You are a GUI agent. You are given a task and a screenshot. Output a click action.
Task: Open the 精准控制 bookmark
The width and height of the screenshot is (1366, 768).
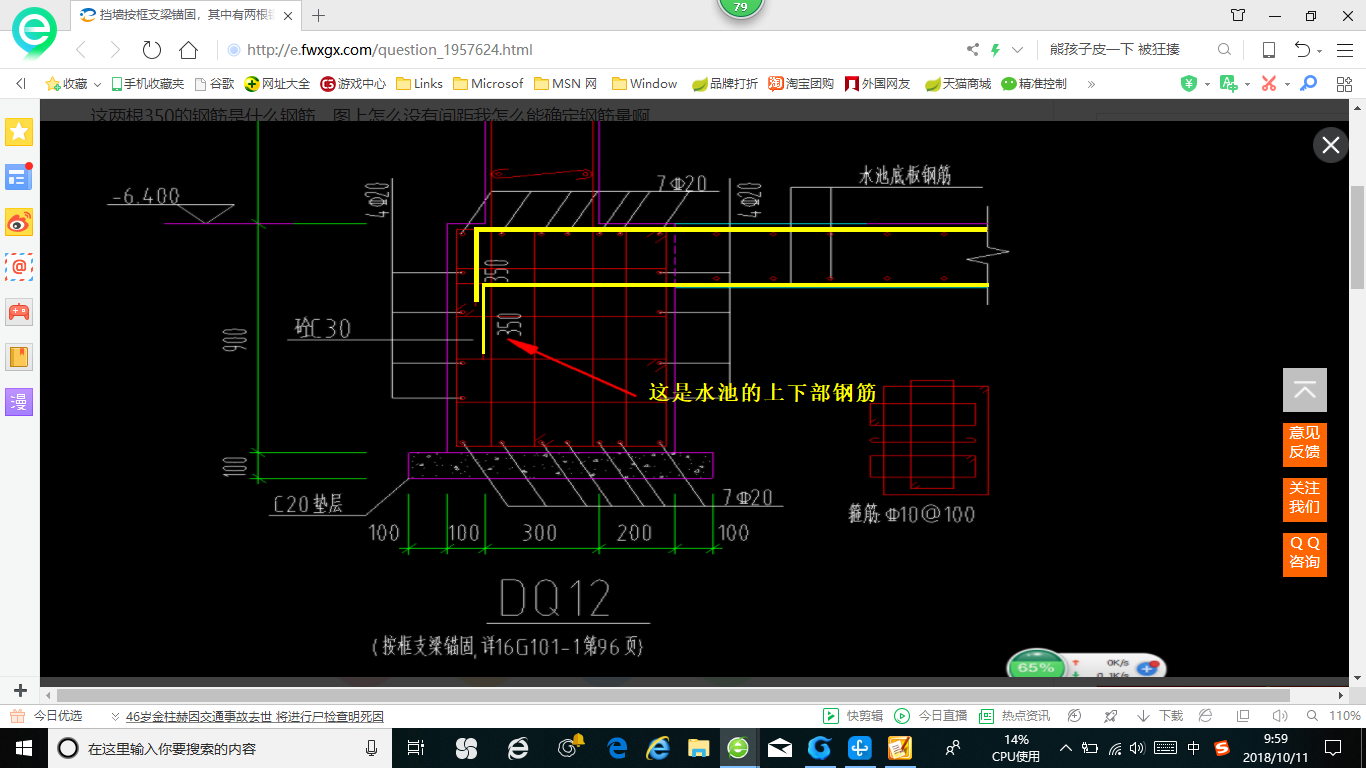point(1034,84)
